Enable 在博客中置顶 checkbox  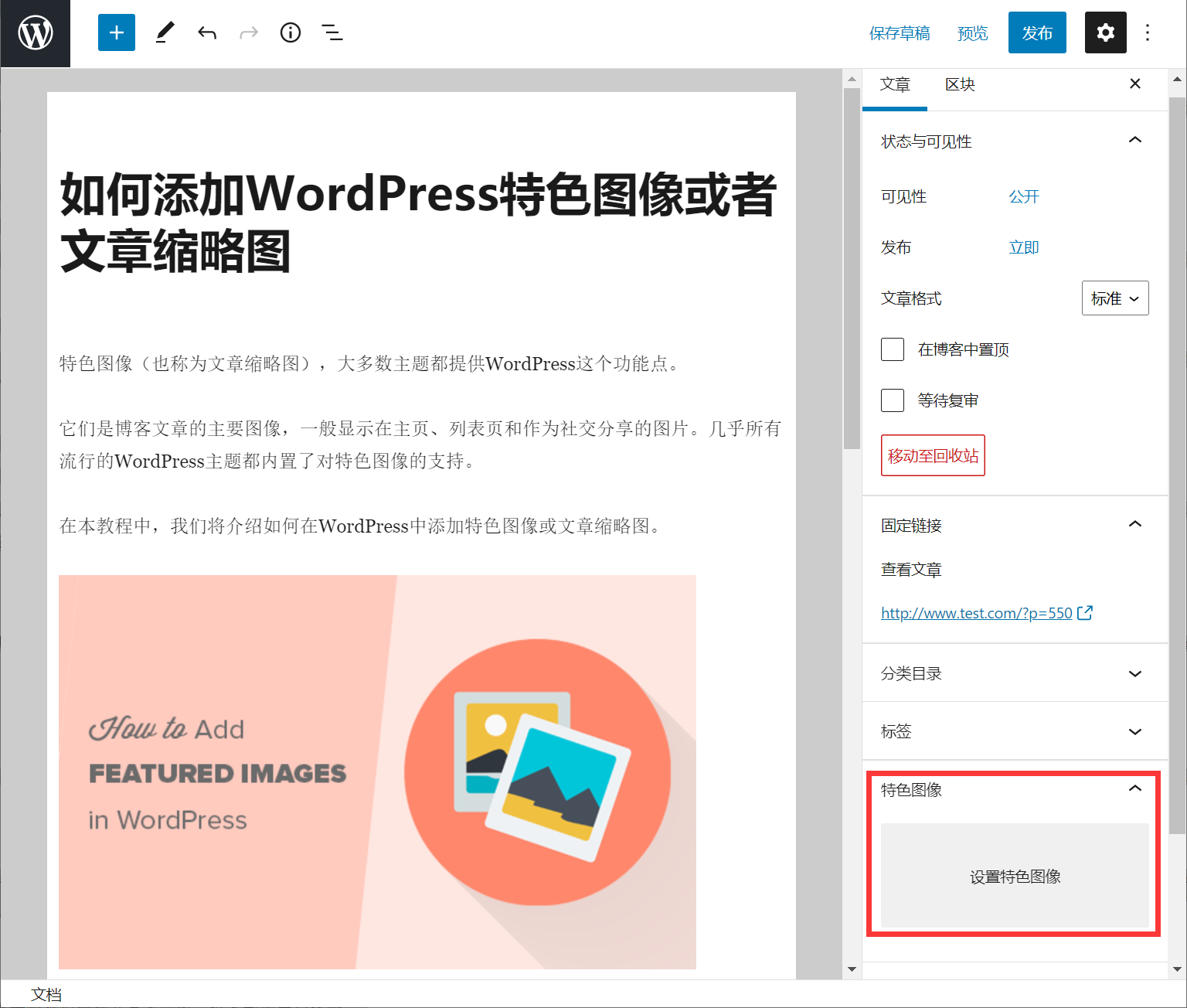[892, 349]
